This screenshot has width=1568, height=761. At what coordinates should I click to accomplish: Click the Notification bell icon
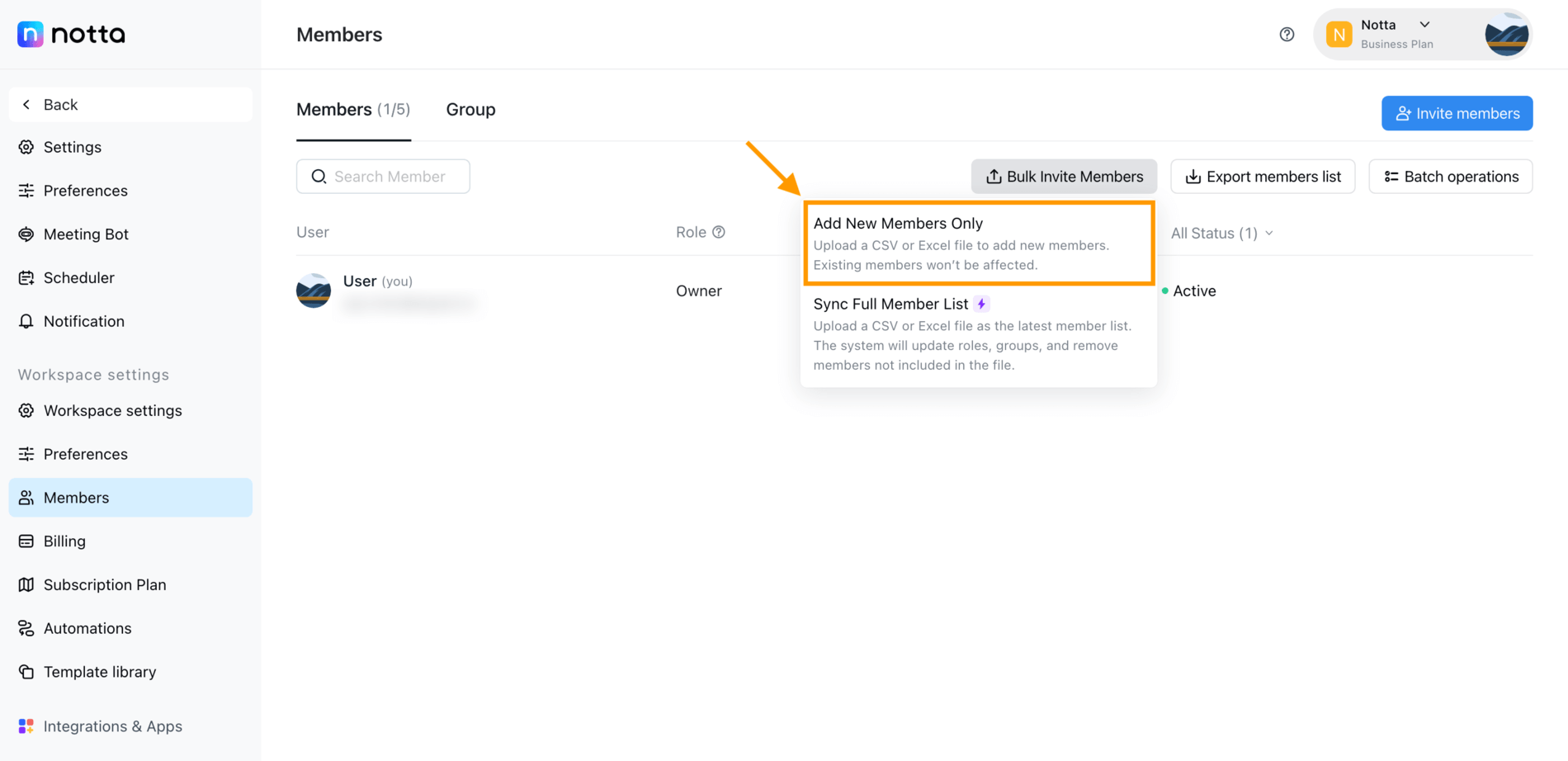click(x=26, y=321)
